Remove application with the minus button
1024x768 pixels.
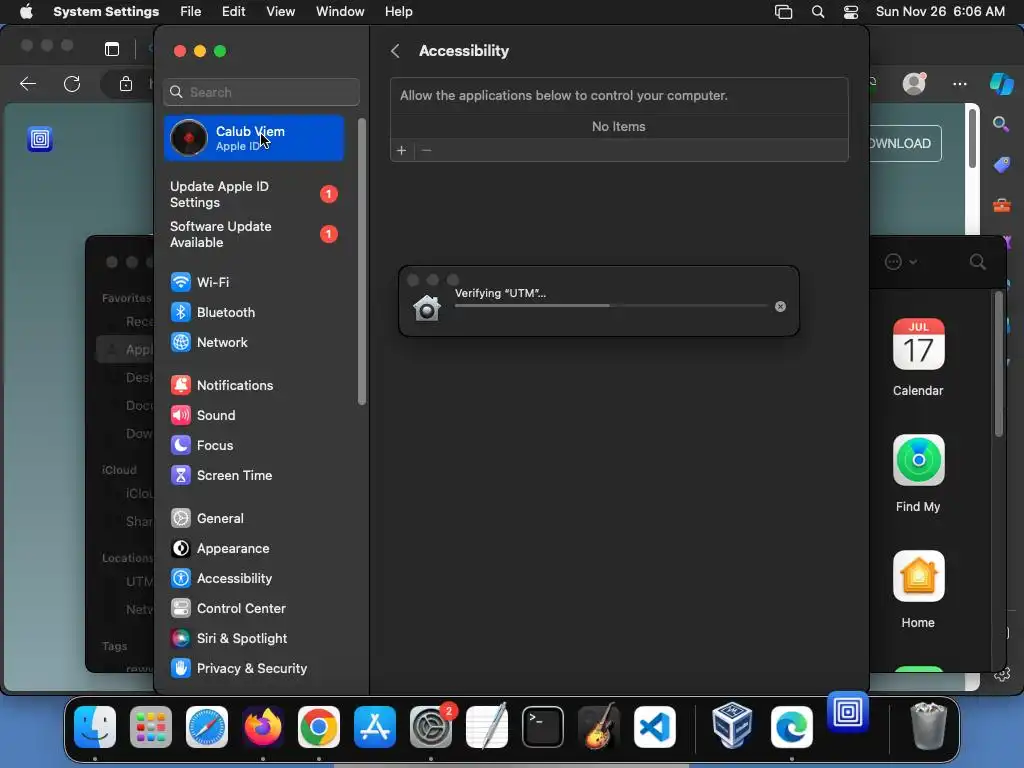click(x=426, y=151)
